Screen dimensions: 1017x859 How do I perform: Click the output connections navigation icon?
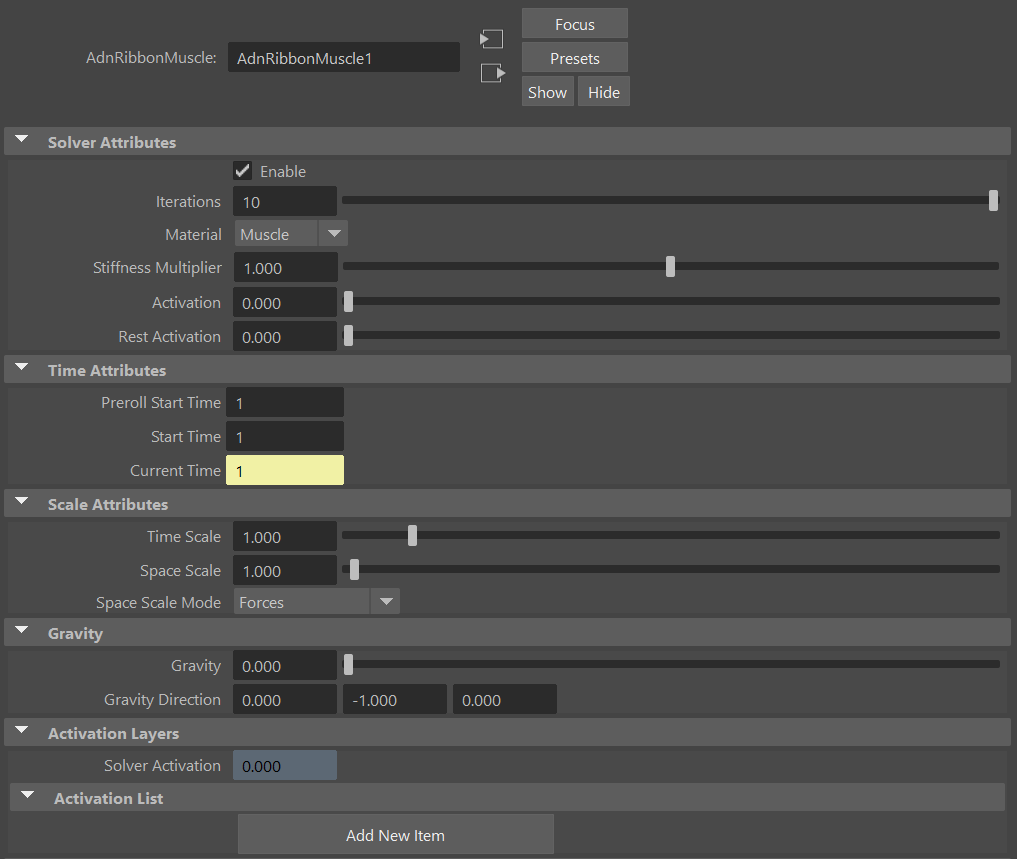click(x=491, y=72)
